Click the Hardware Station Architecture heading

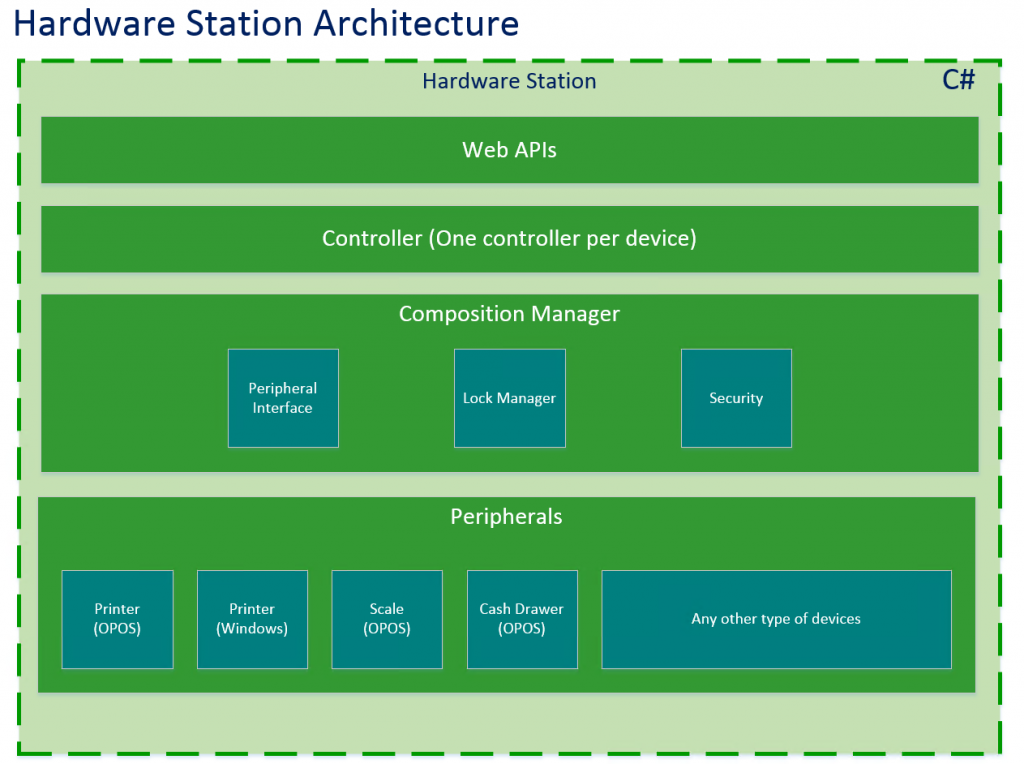[266, 23]
